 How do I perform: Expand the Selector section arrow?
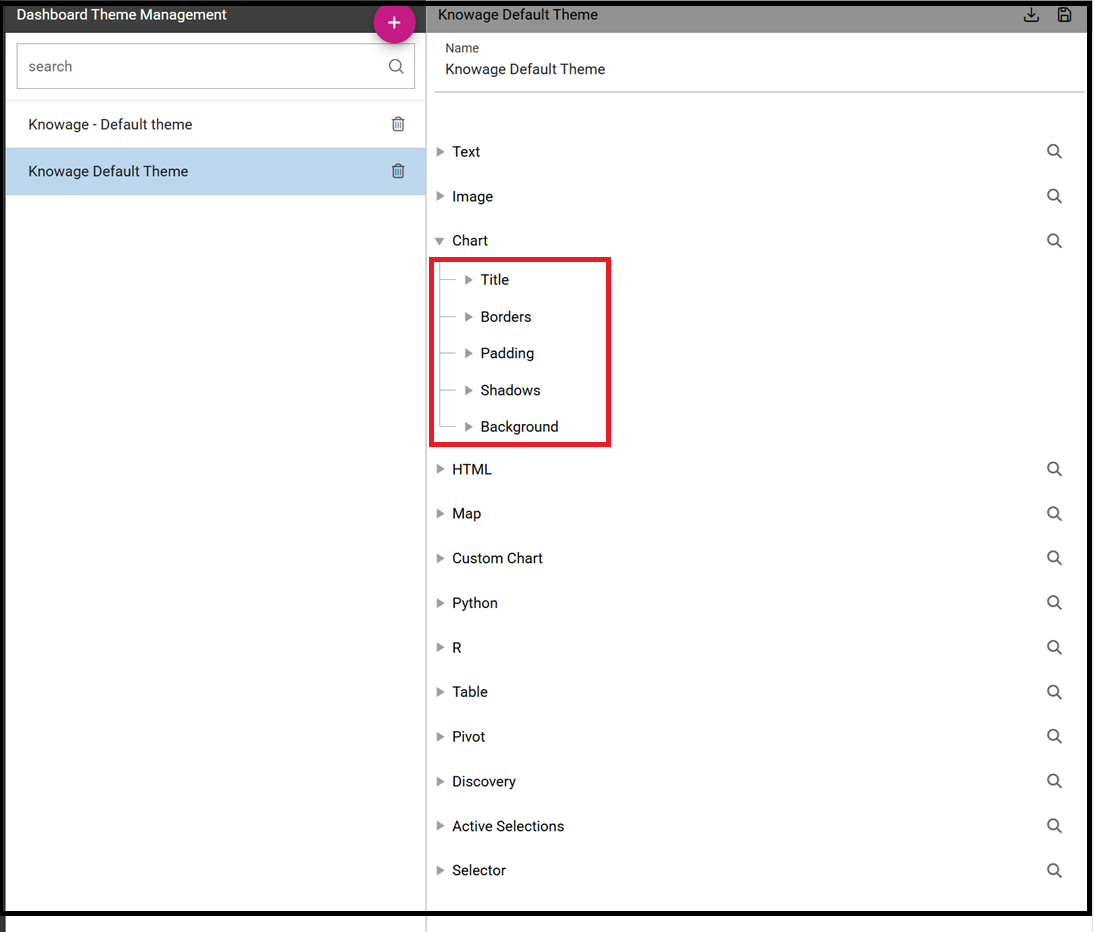click(x=440, y=871)
